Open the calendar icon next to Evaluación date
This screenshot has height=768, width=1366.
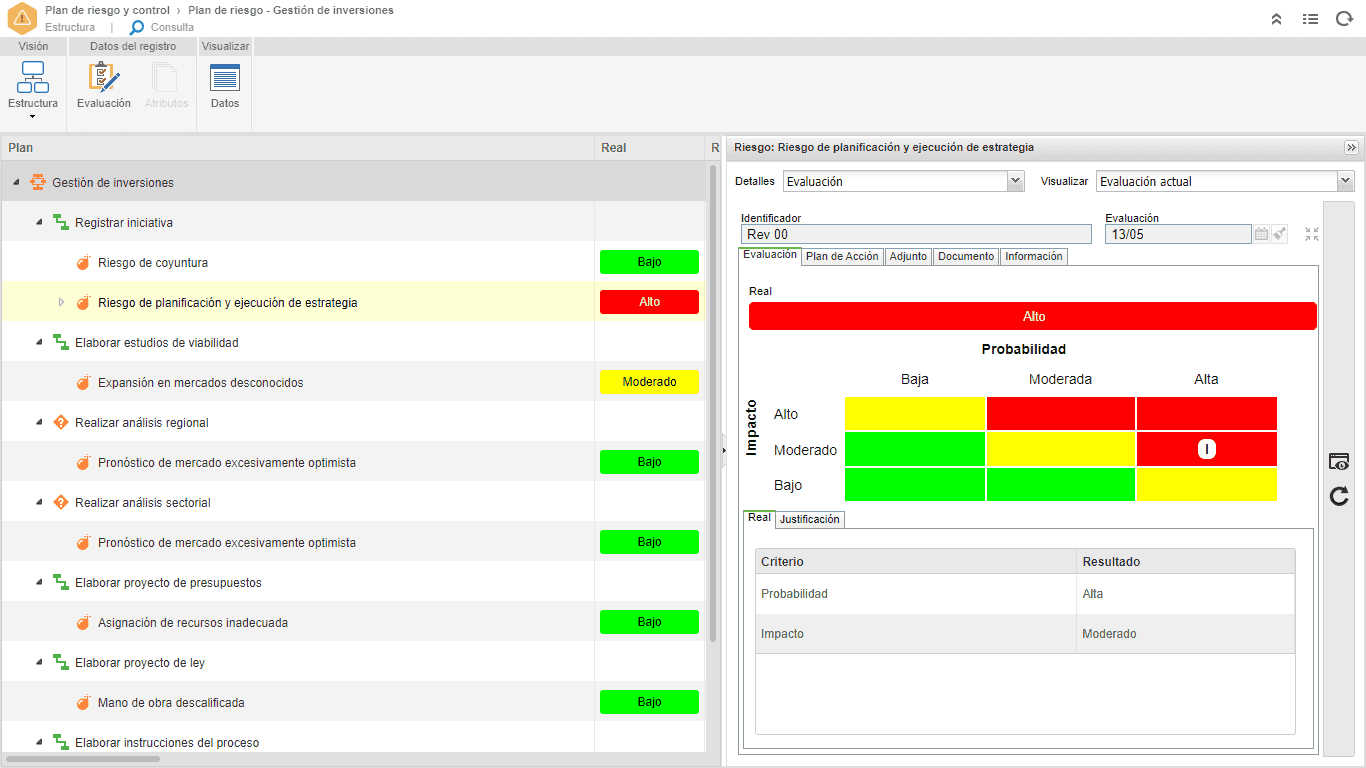tap(1262, 234)
